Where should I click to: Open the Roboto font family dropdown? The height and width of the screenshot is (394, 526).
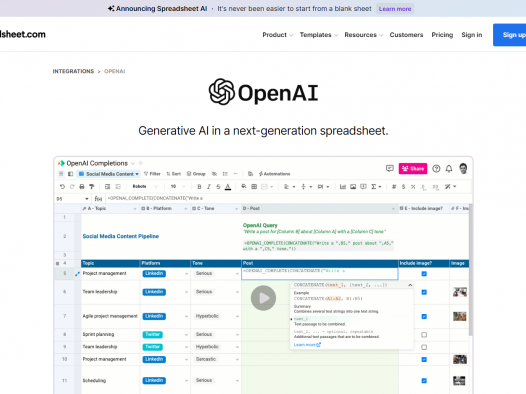coord(145,186)
